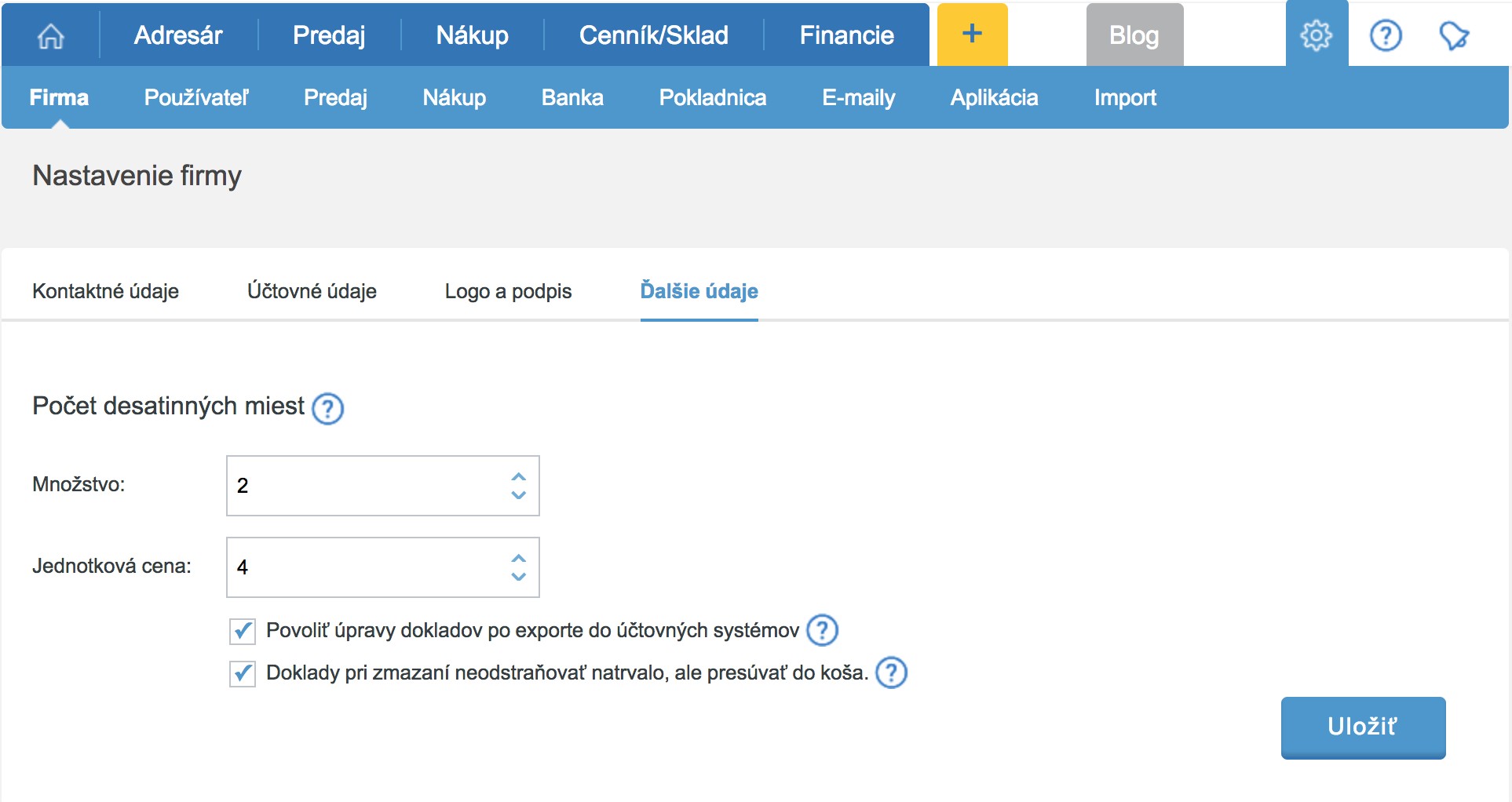Decrease Jednotková cena decimals with down arrow
This screenshot has width=1512, height=802.
(x=518, y=577)
